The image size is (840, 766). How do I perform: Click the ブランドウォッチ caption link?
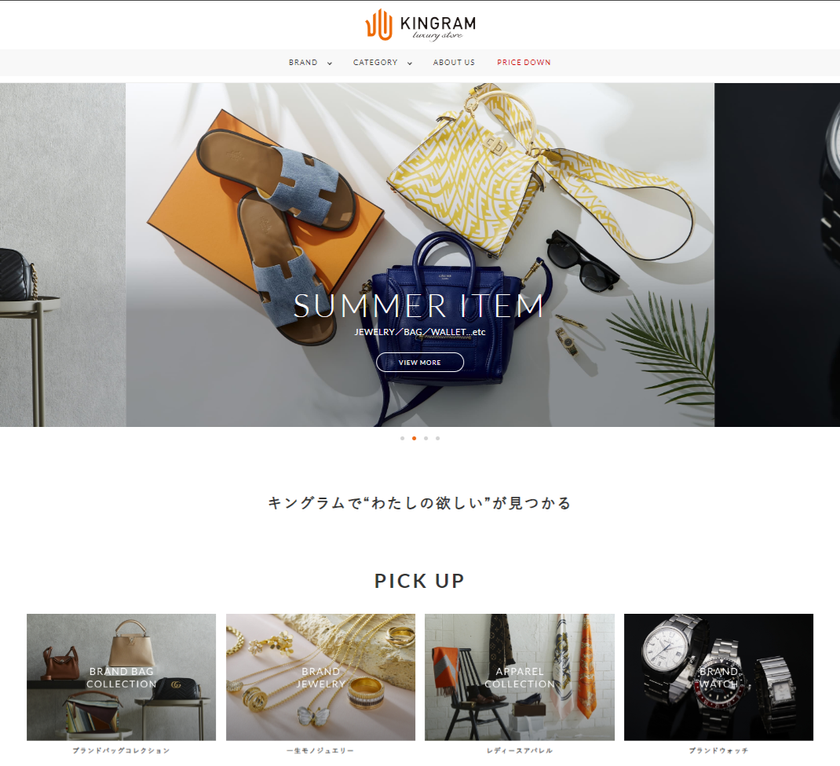click(x=718, y=751)
